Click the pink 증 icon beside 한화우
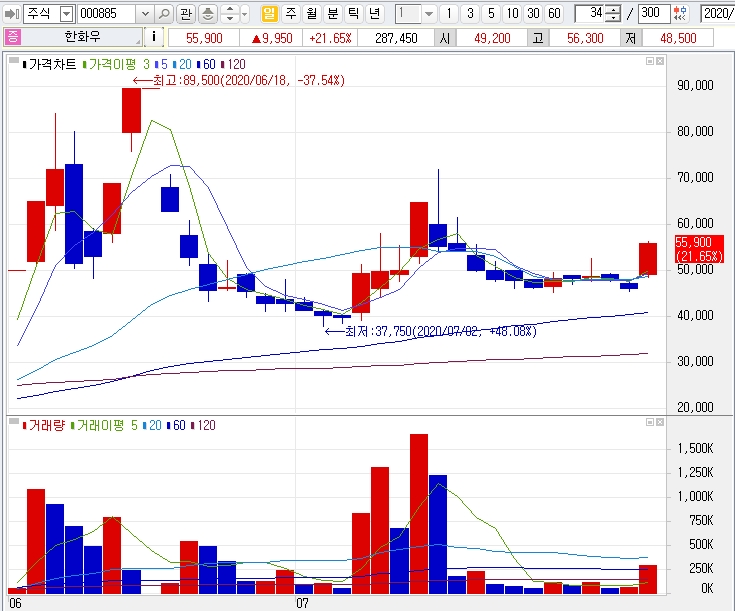The image size is (735, 611). [x=13, y=37]
